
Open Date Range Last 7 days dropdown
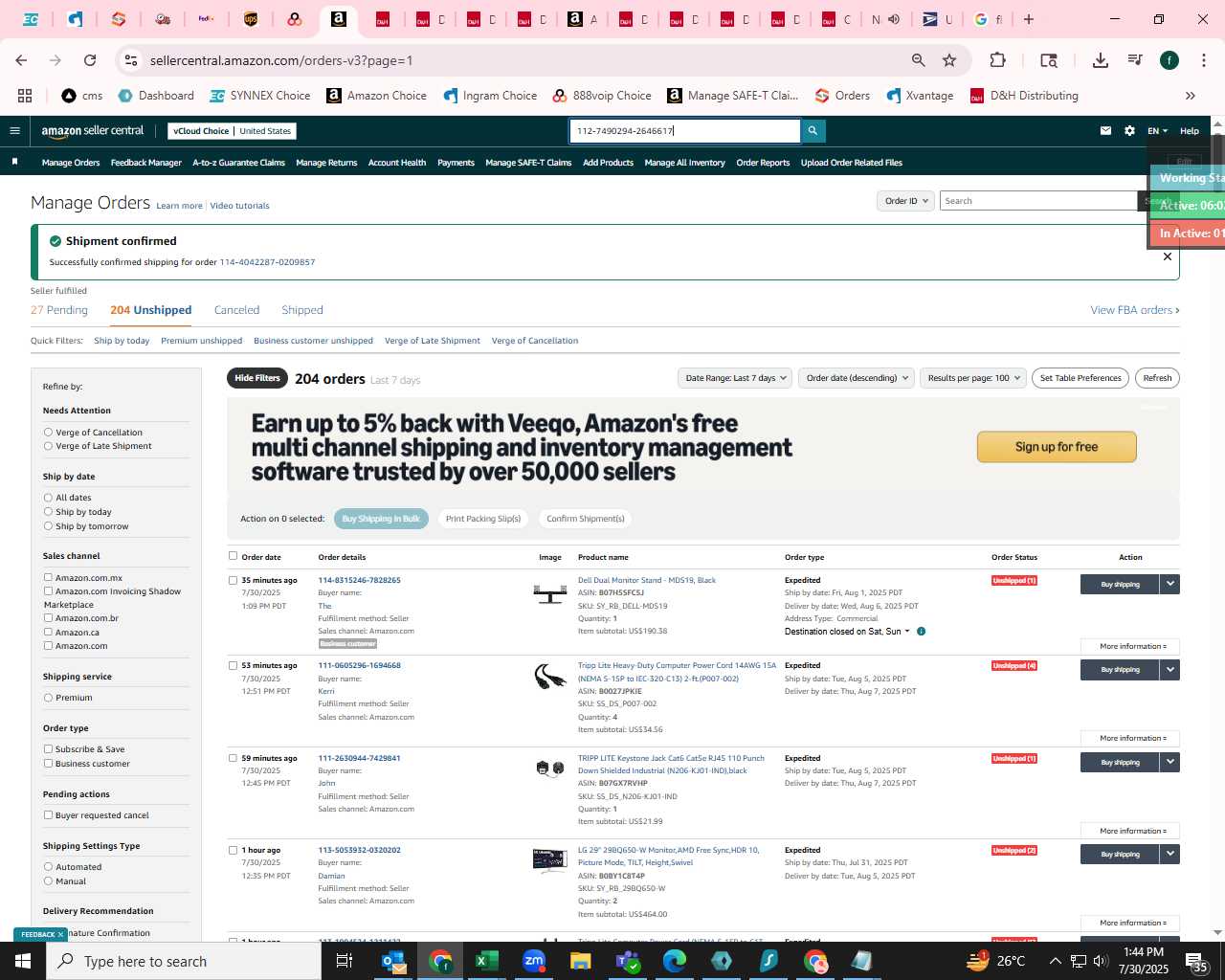[735, 378]
